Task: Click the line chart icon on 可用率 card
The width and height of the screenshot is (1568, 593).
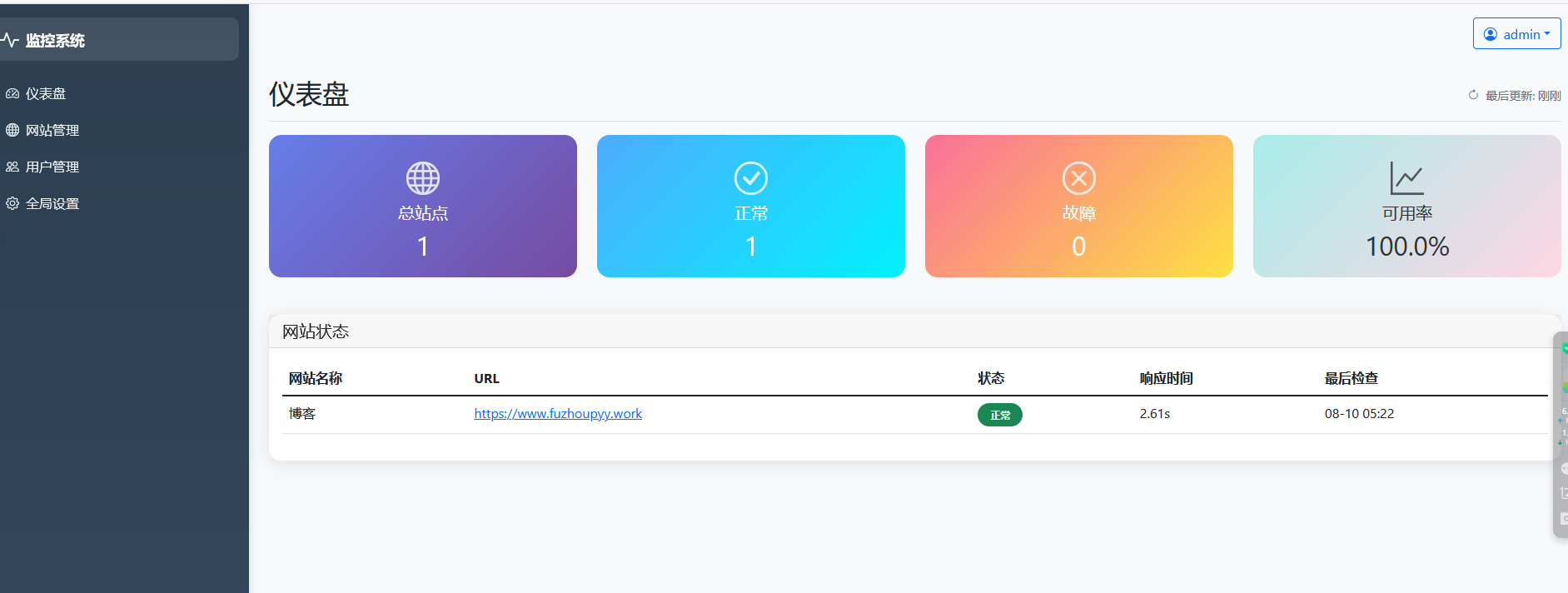Action: point(1407,178)
